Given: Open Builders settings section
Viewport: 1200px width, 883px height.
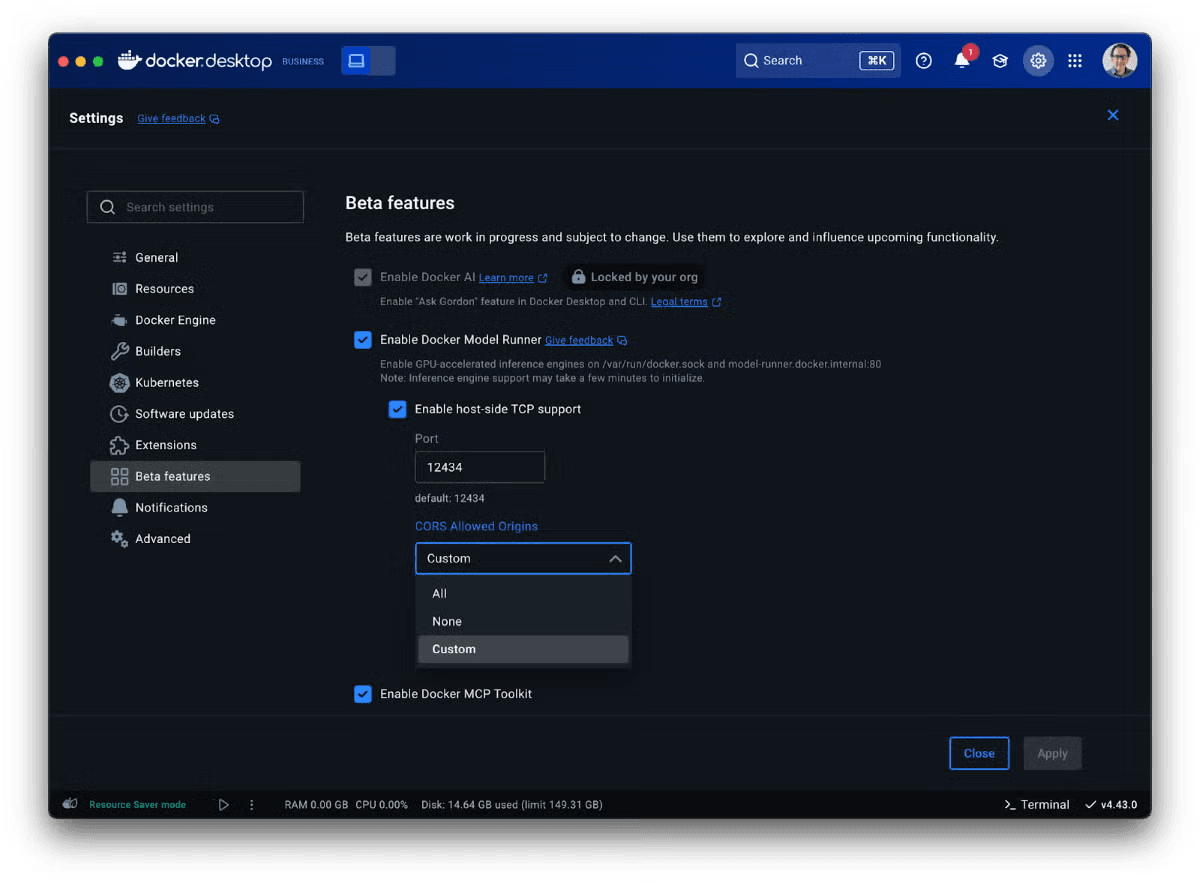Looking at the screenshot, I should (195, 351).
